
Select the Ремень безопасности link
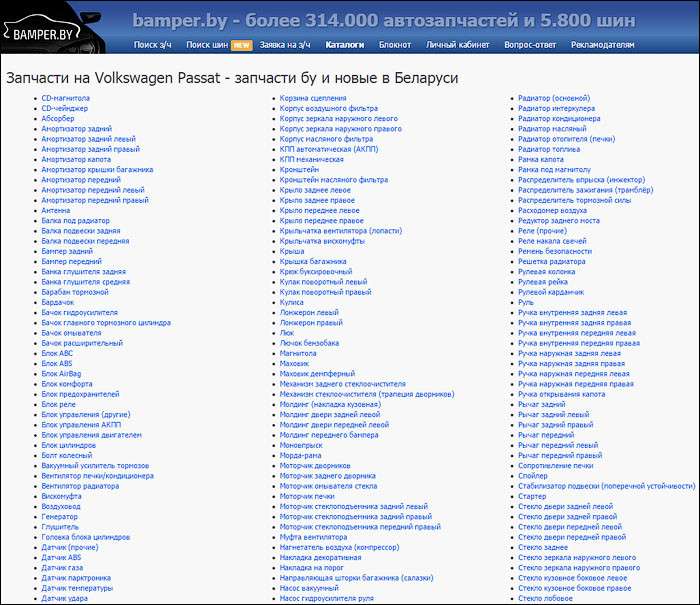(x=554, y=251)
